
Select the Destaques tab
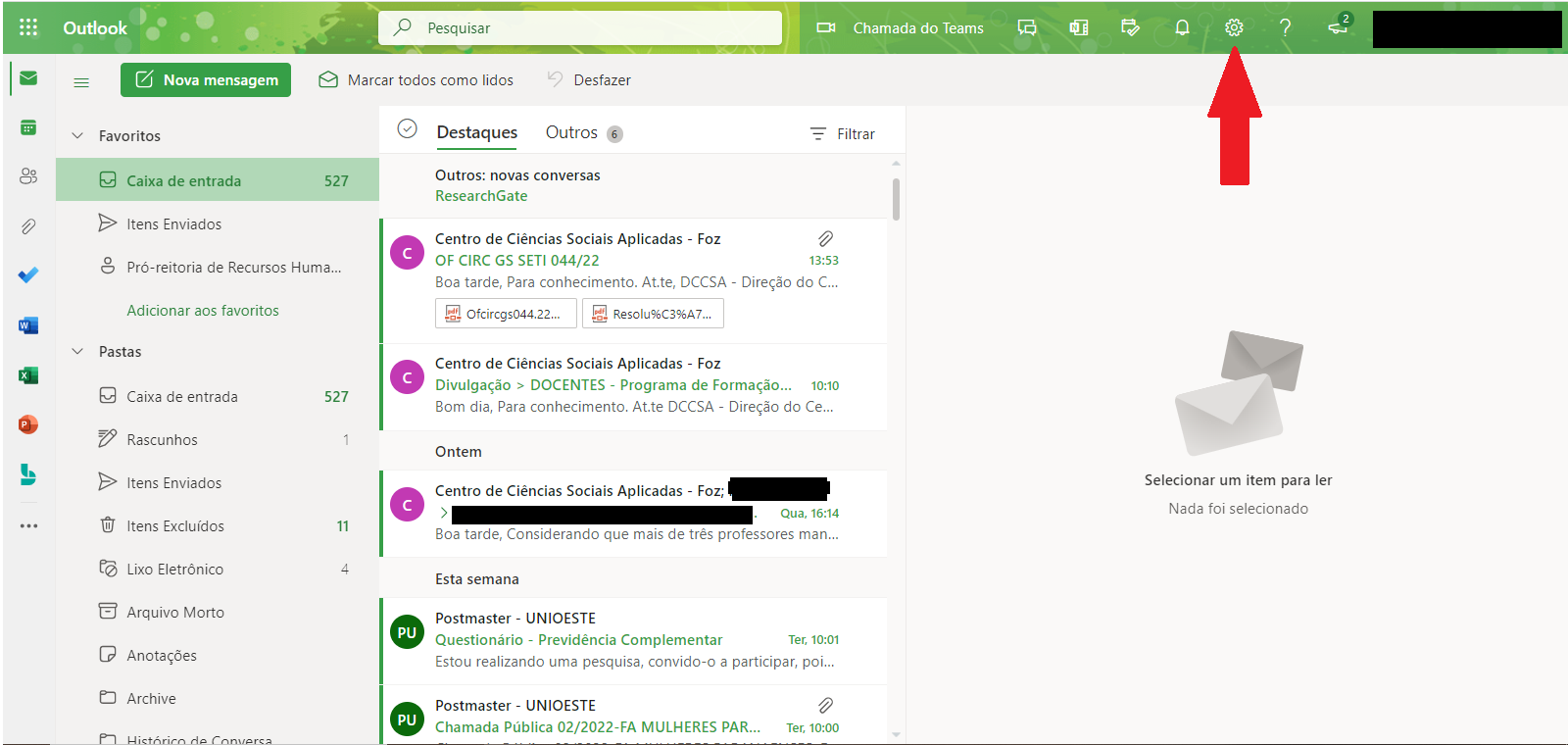coord(477,133)
